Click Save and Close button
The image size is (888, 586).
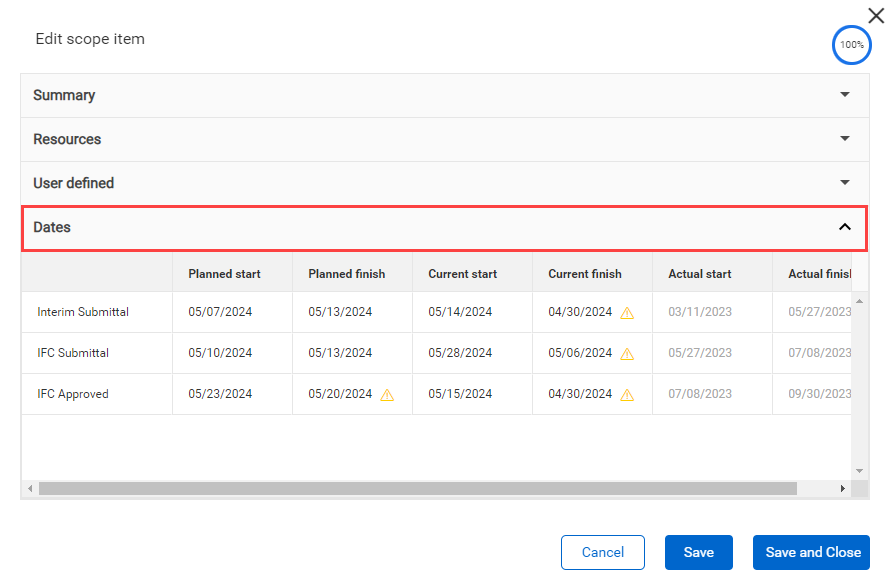click(x=811, y=552)
